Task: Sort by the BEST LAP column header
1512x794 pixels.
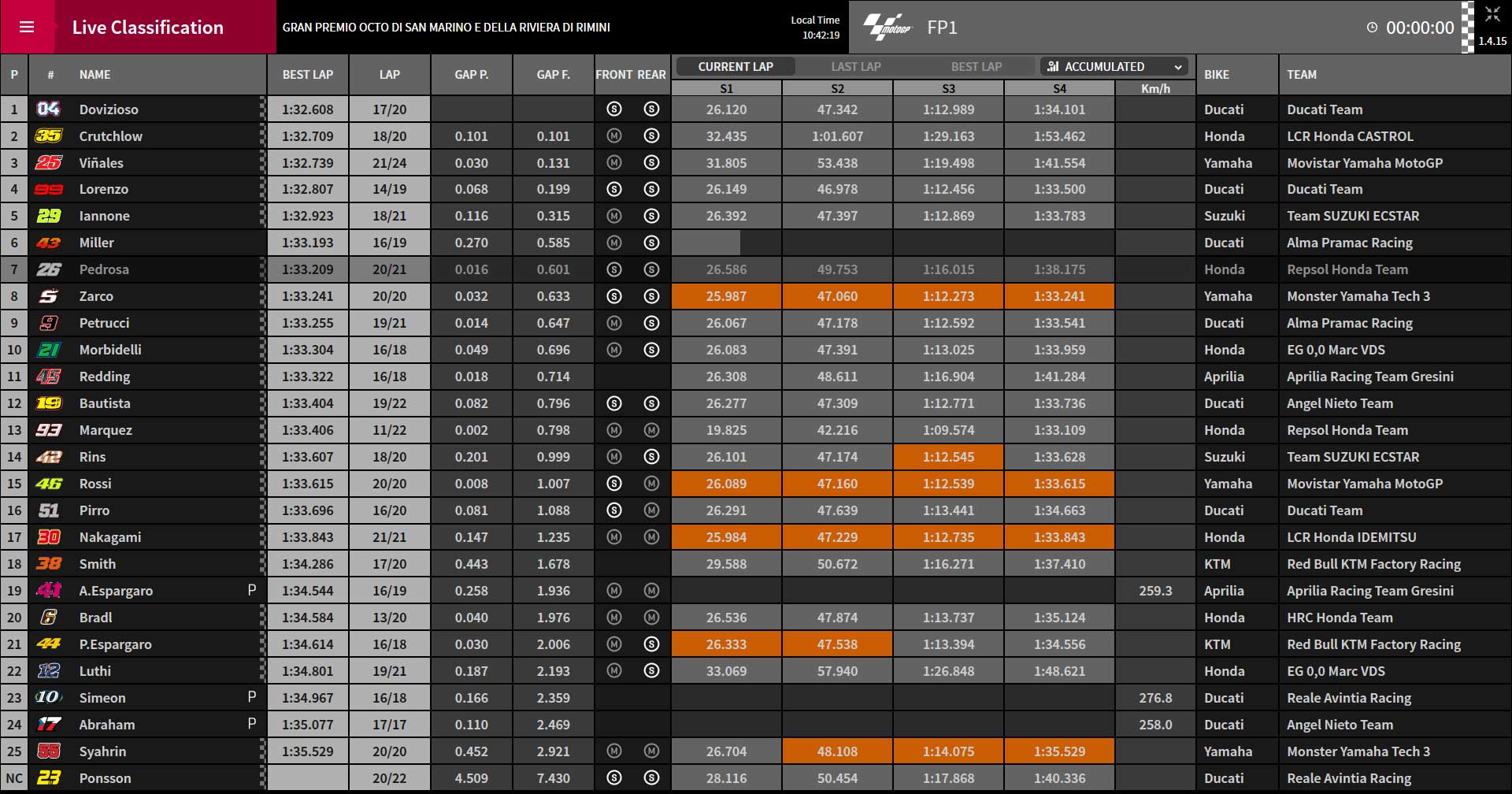Action: [x=308, y=75]
